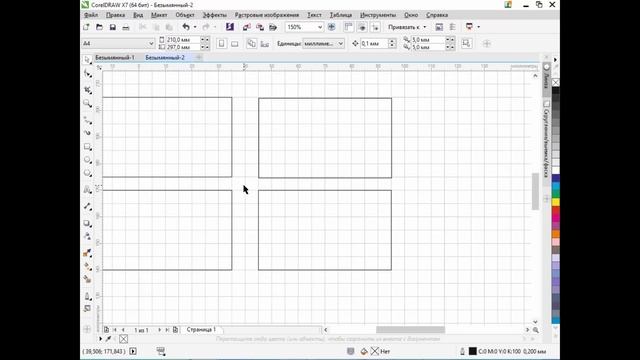Toggle Treat as filled button
Screen dimensions: 640x360
coord(466,43)
